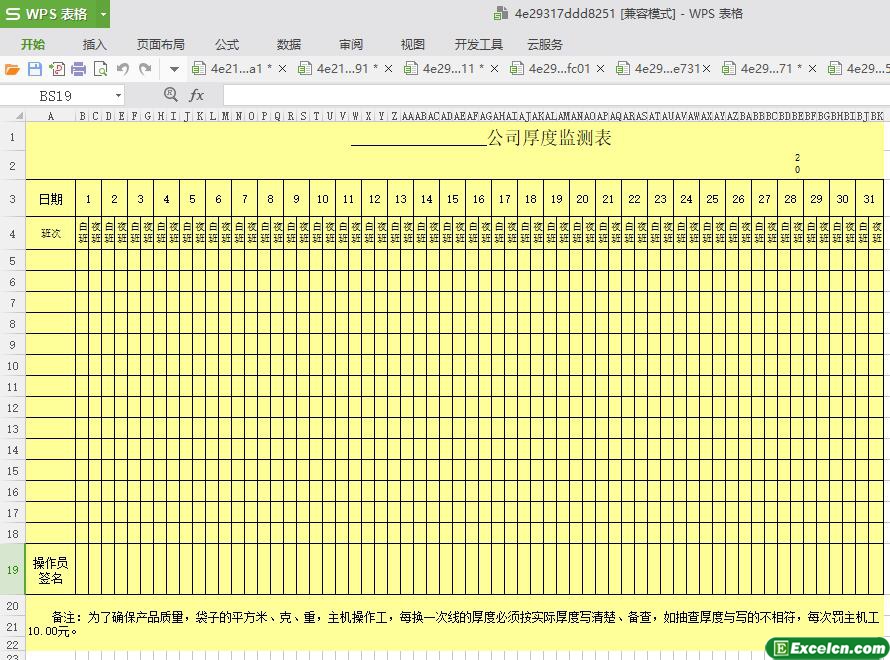890x660 pixels.
Task: Click the magnifier icon beside formula bar
Action: pos(170,95)
